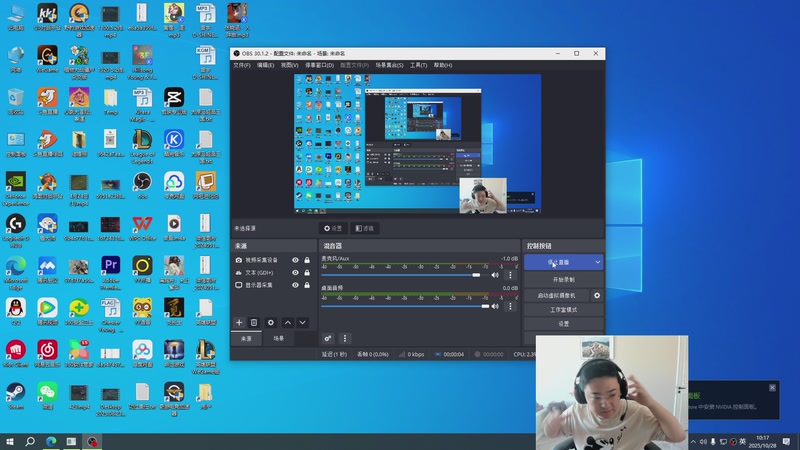Expand the 停止直播 button dropdown arrow
This screenshot has height=450, width=800.
(597, 262)
